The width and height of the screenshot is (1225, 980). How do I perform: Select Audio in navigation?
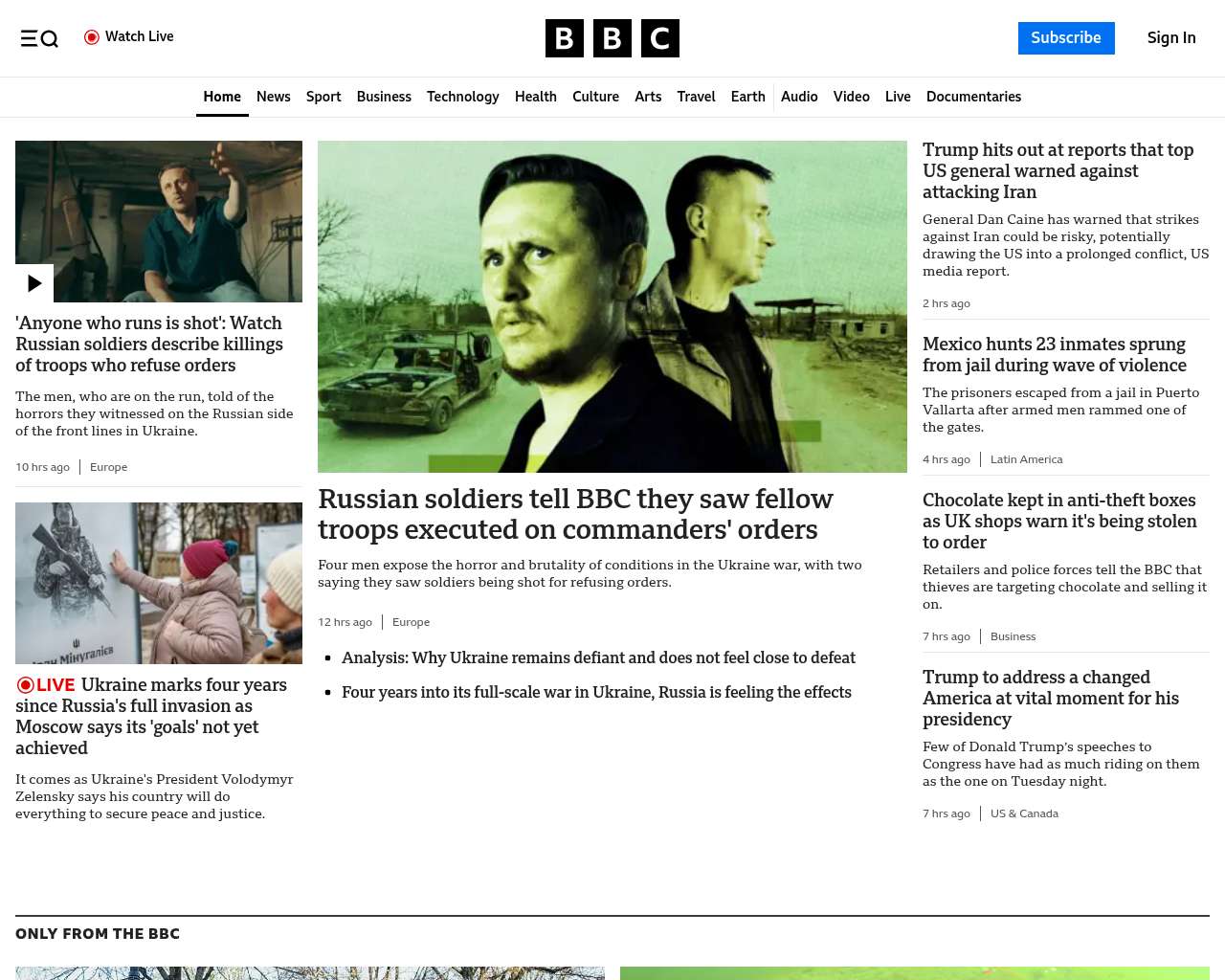point(799,97)
